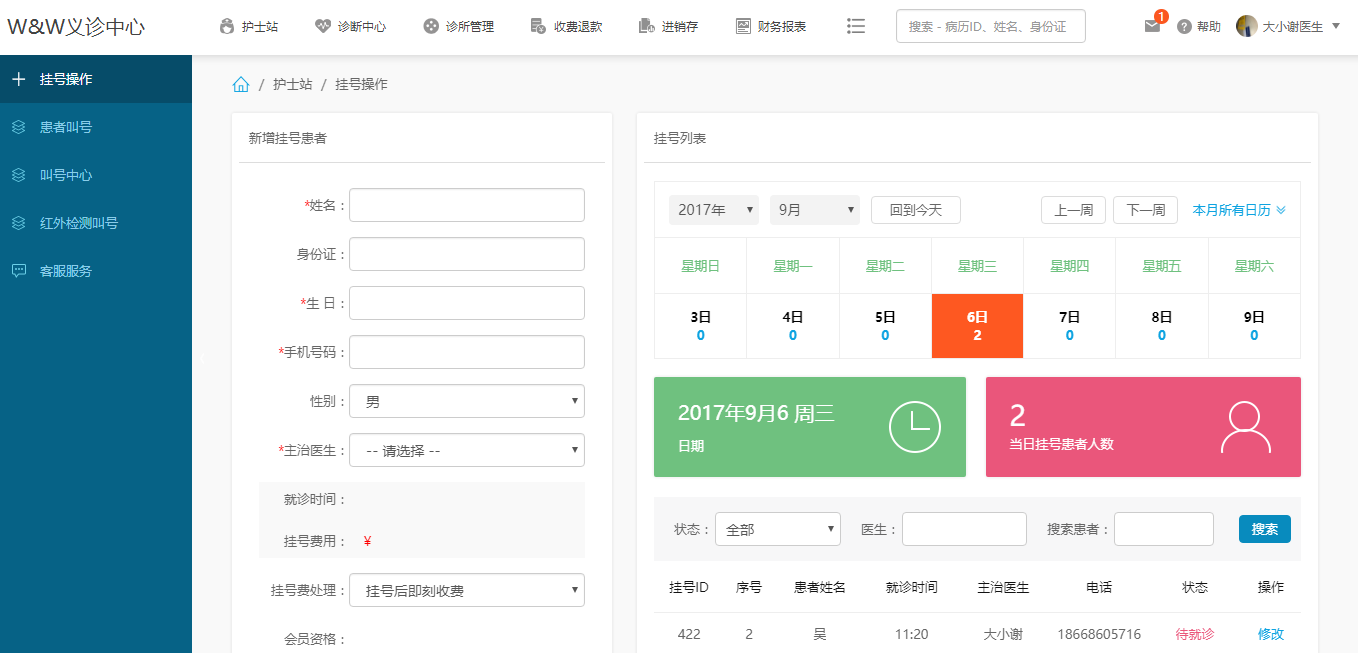The image size is (1358, 653).
Task: Open the 挂号费处理 dropdown
Action: (467, 590)
